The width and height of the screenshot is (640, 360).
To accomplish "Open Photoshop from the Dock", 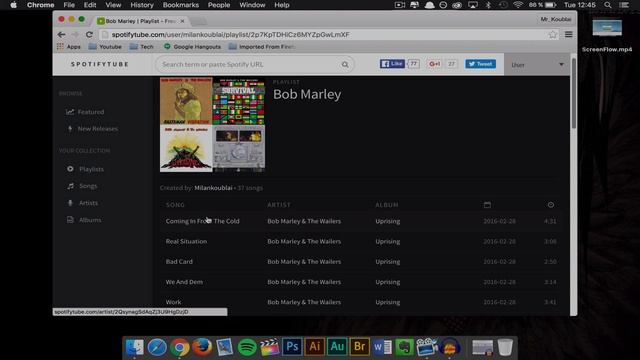I will [292, 347].
